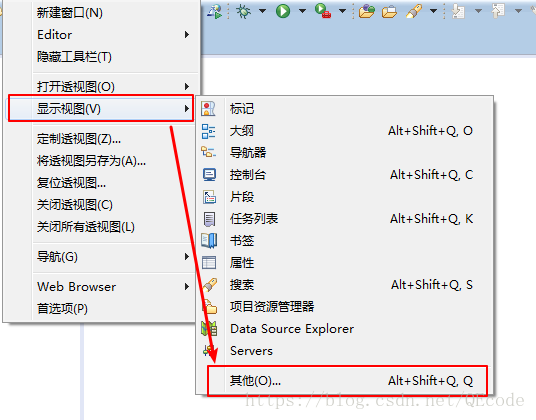Click the Run with external tools icon
536x420 pixels.
(x=323, y=11)
